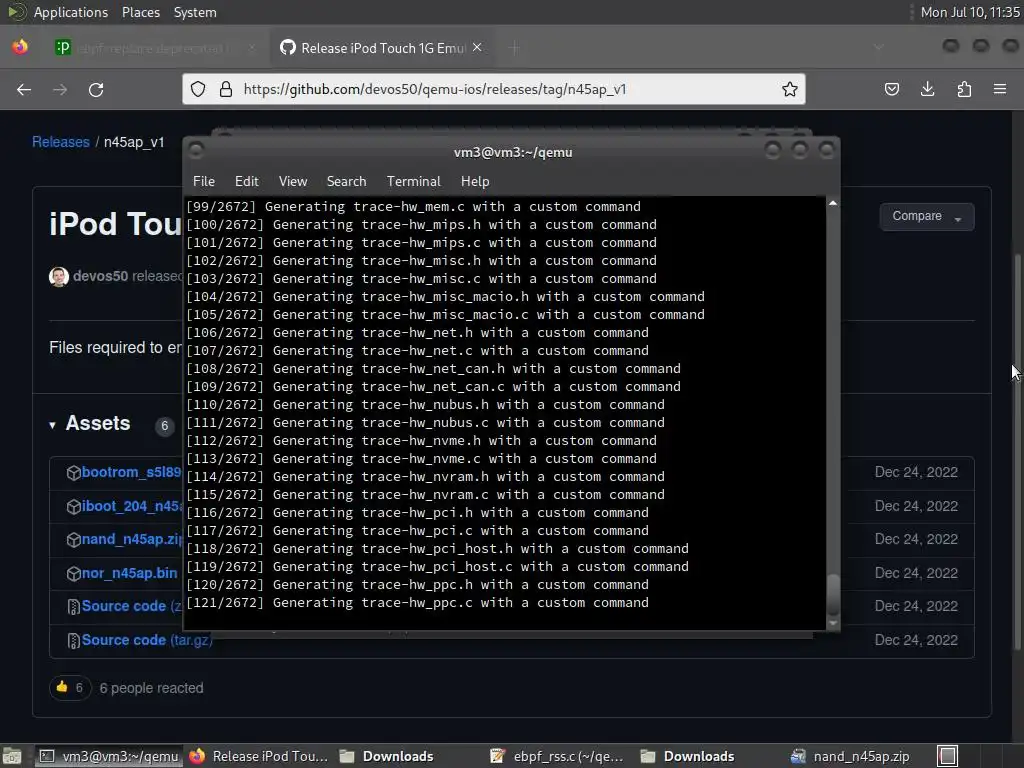Click the thumbs up reaction button

[70, 688]
